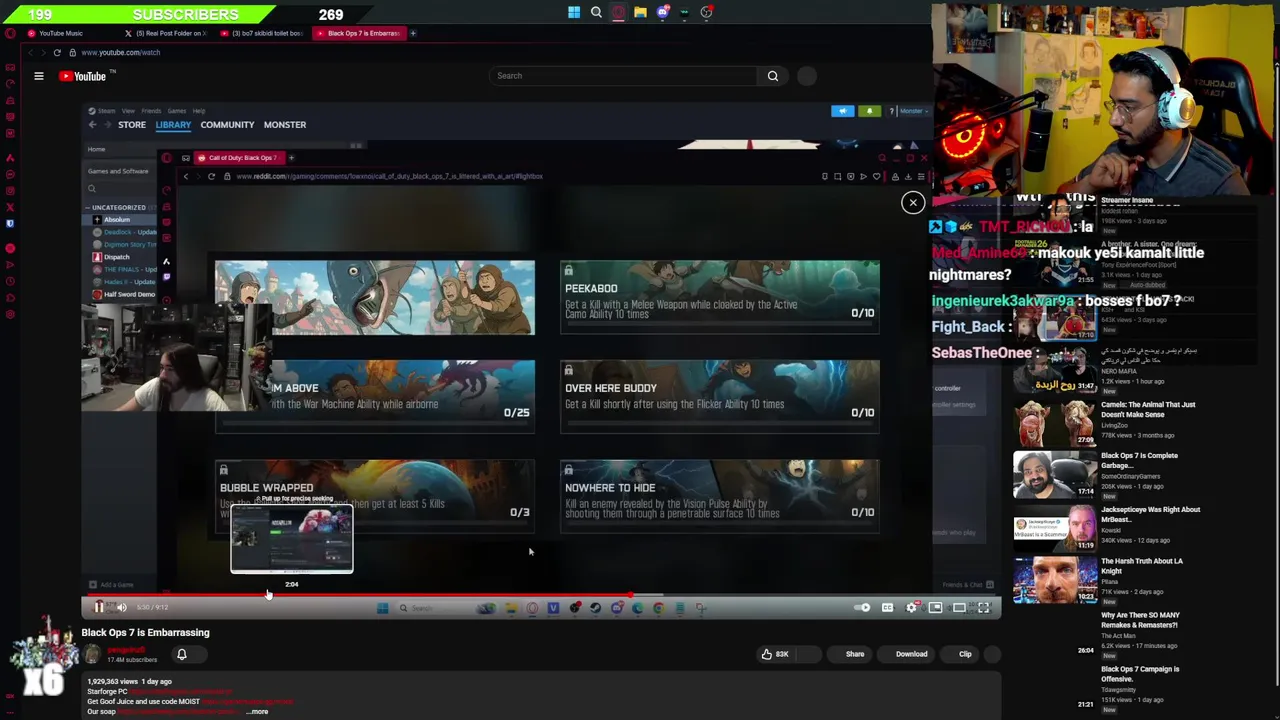Open the taskbar search magnifier icon
Screen dimensions: 1280x720
[596, 12]
